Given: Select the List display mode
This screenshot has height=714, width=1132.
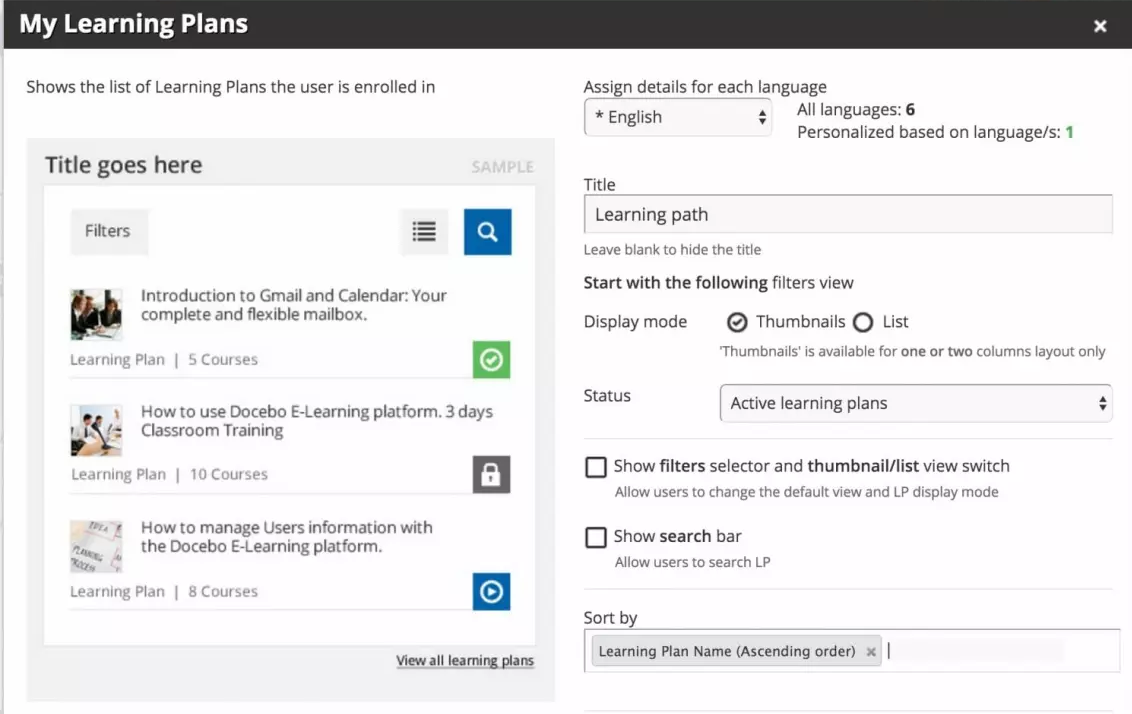Looking at the screenshot, I should (862, 322).
